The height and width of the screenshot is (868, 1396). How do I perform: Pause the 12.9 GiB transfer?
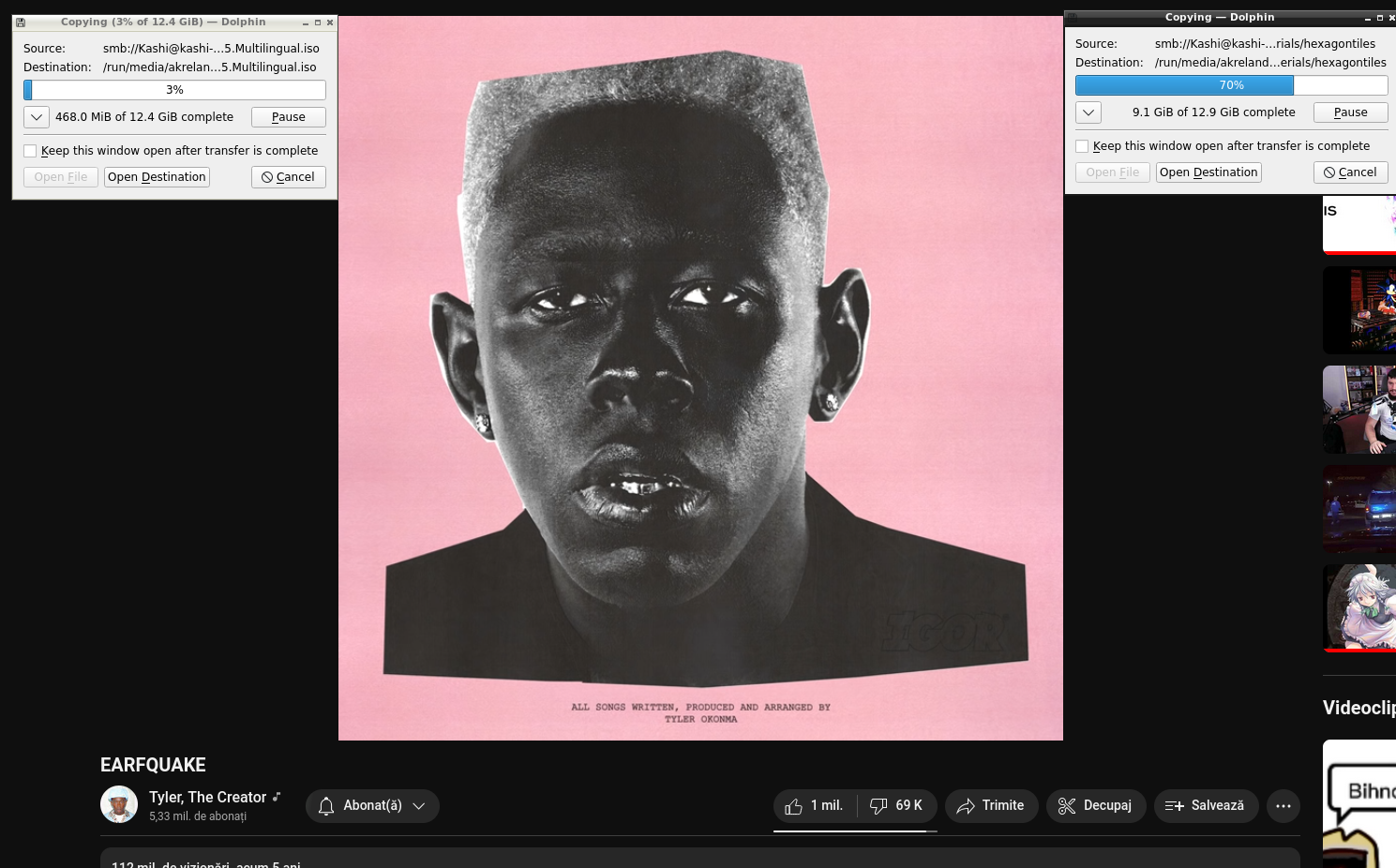[1351, 112]
